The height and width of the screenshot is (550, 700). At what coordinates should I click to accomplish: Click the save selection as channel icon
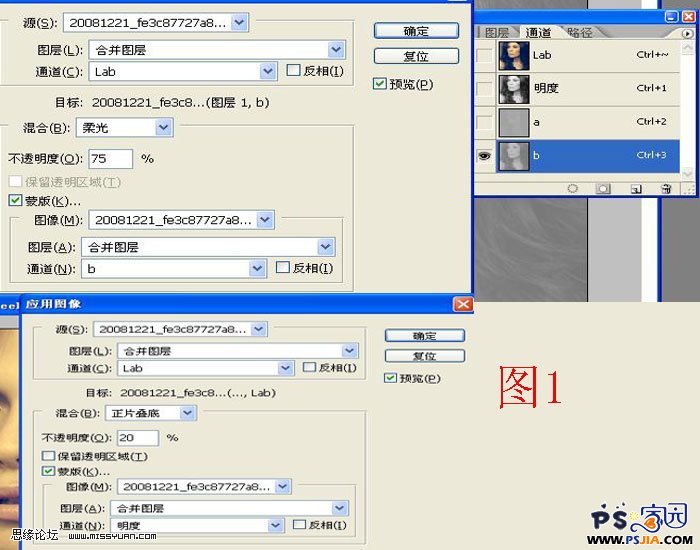point(603,188)
